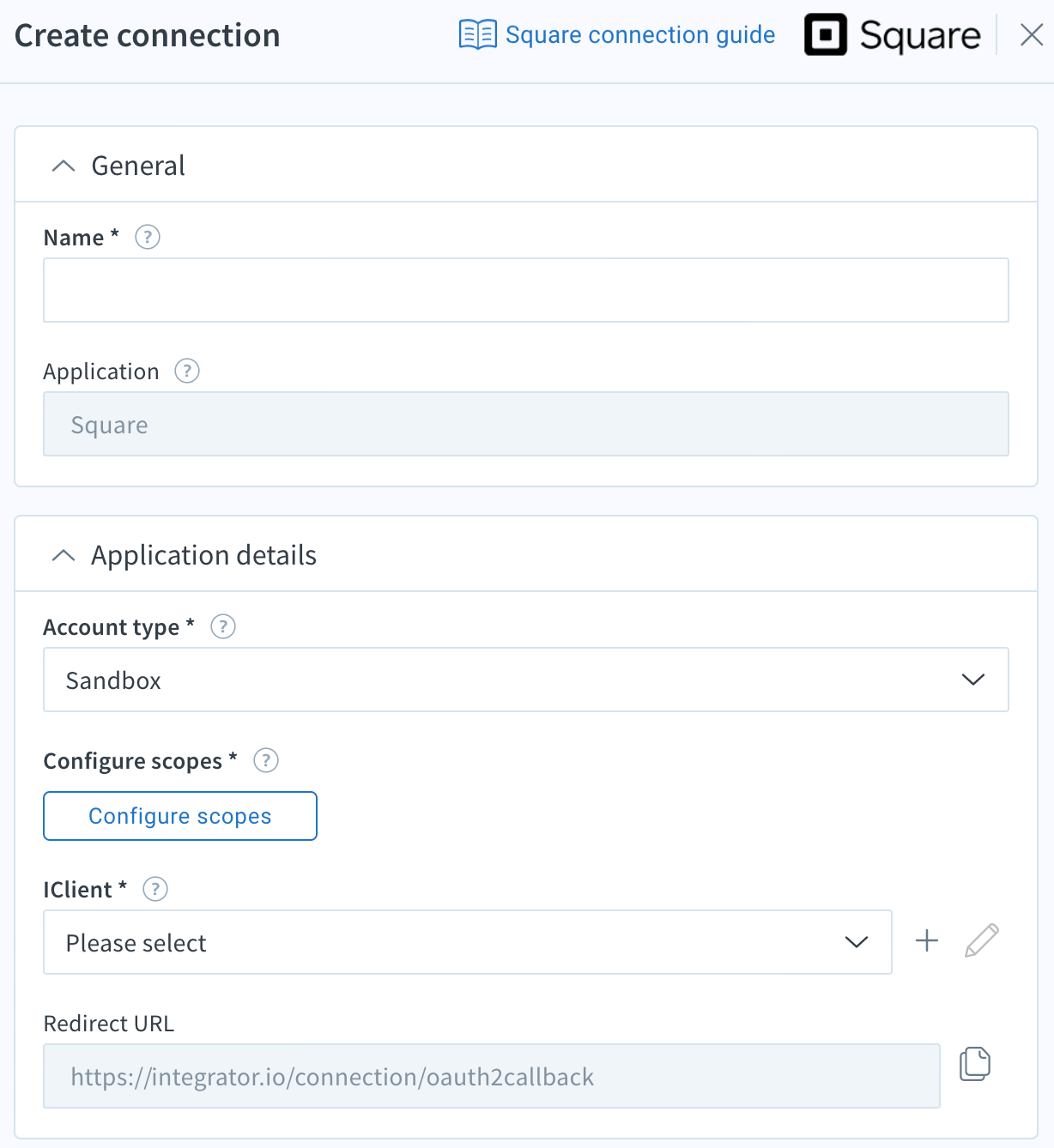Screen dimensions: 1054x1148
Task: Click the Square logo in the header
Action: [891, 34]
